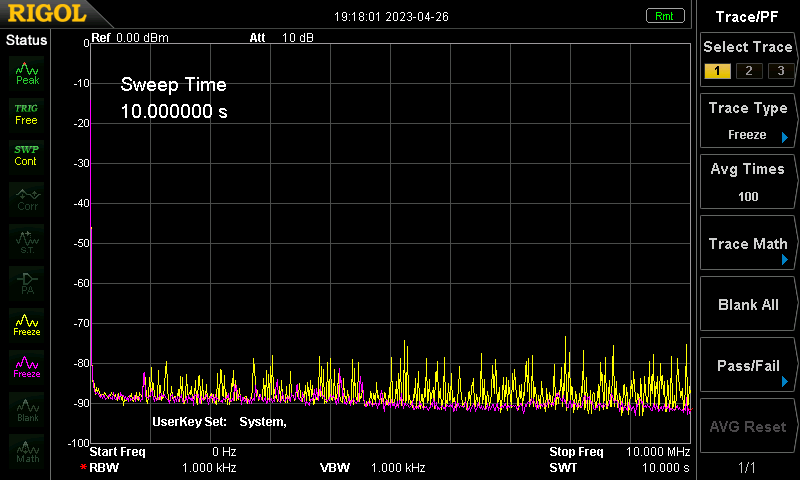The image size is (800, 480).
Task: Click the Trace/PF menu title
Action: point(747,17)
